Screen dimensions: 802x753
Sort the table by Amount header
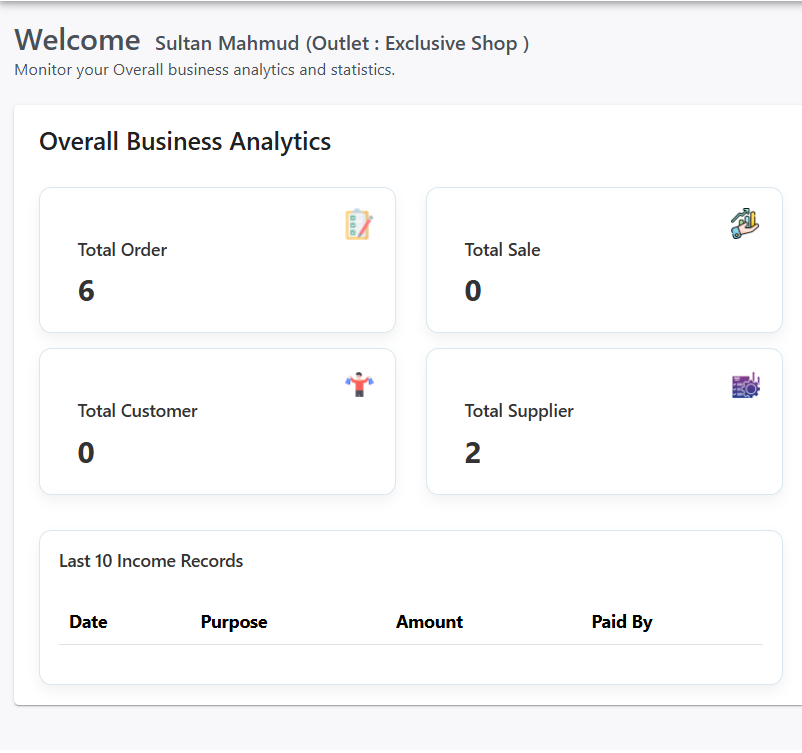click(429, 622)
